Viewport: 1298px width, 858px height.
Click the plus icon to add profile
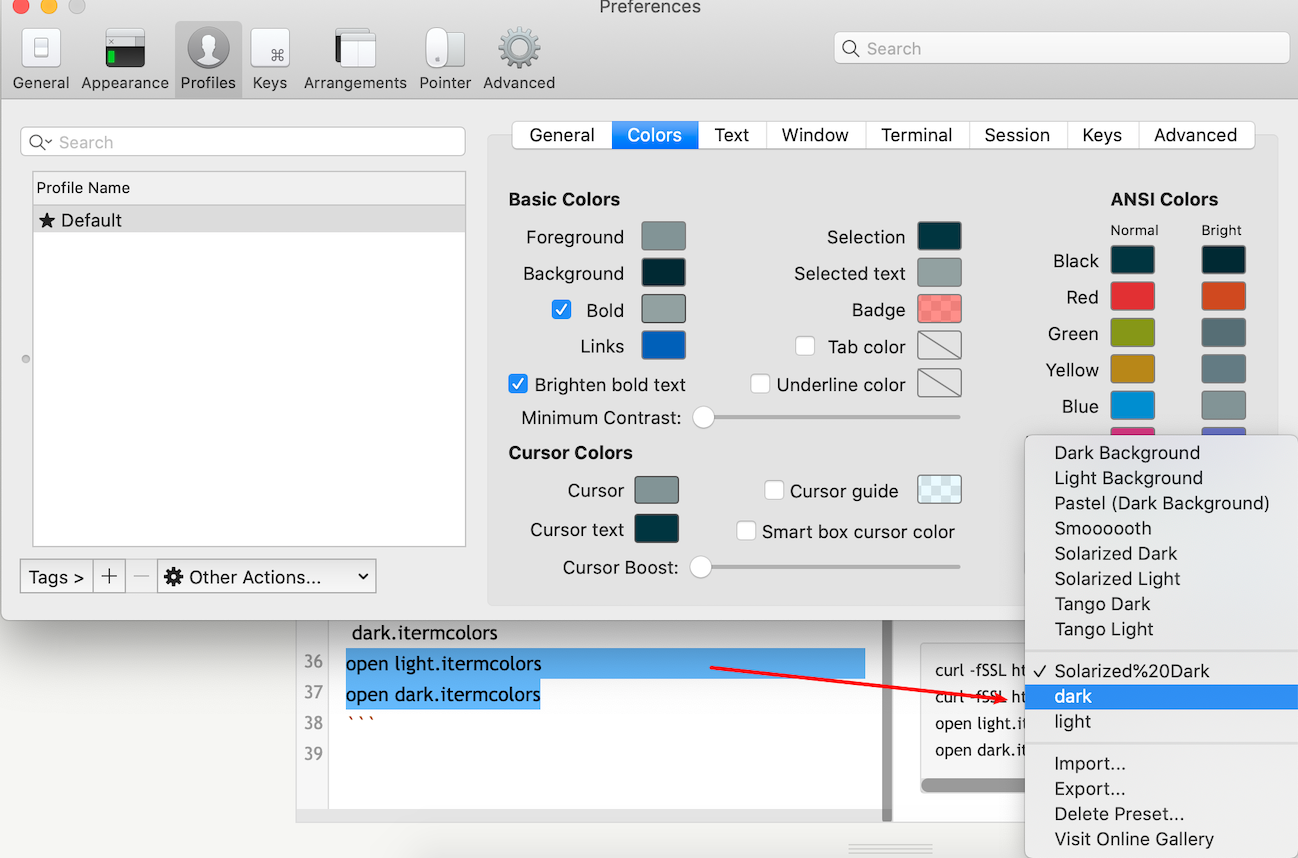pyautogui.click(x=109, y=576)
